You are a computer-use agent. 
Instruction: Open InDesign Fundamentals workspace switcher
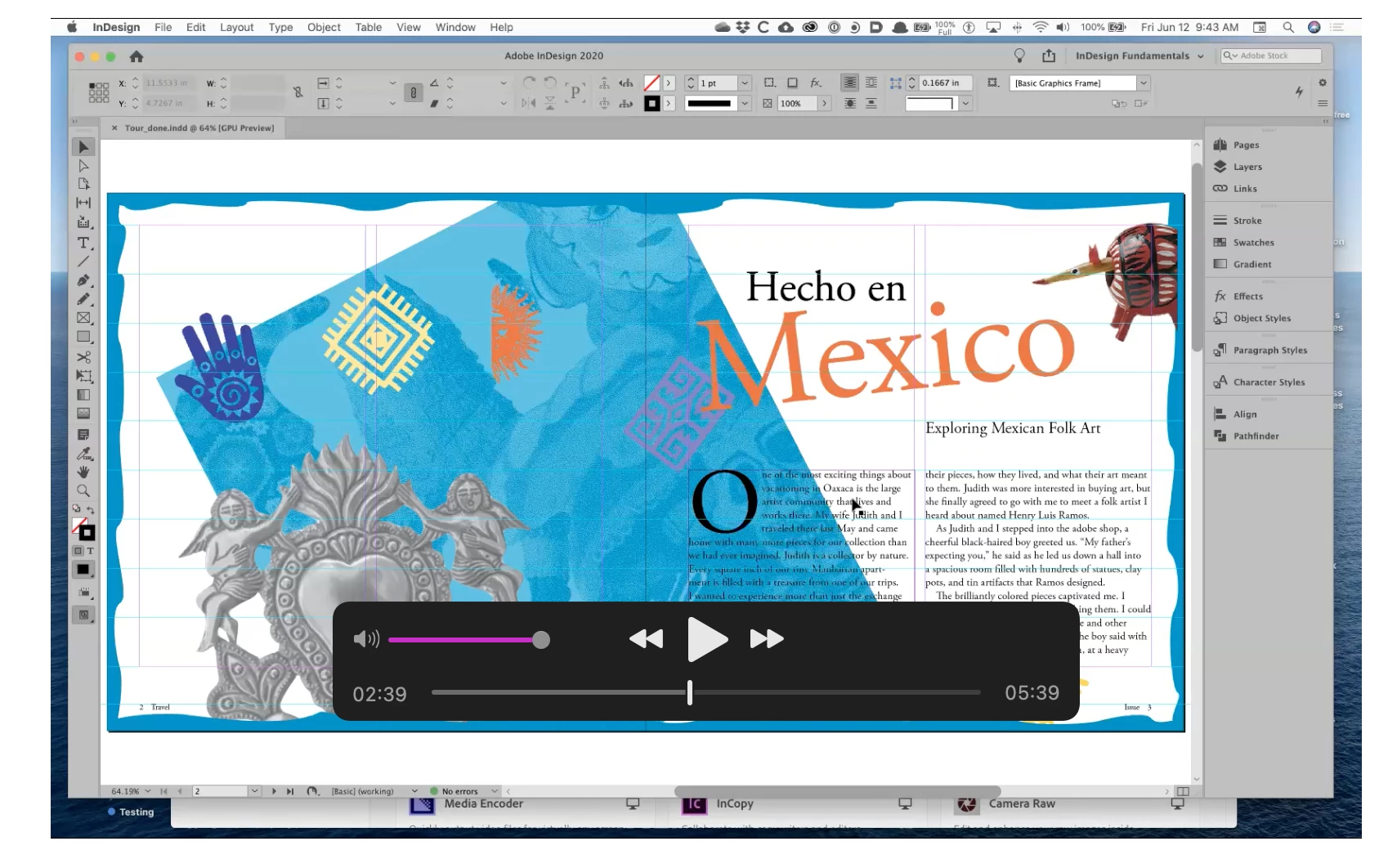click(x=1140, y=56)
